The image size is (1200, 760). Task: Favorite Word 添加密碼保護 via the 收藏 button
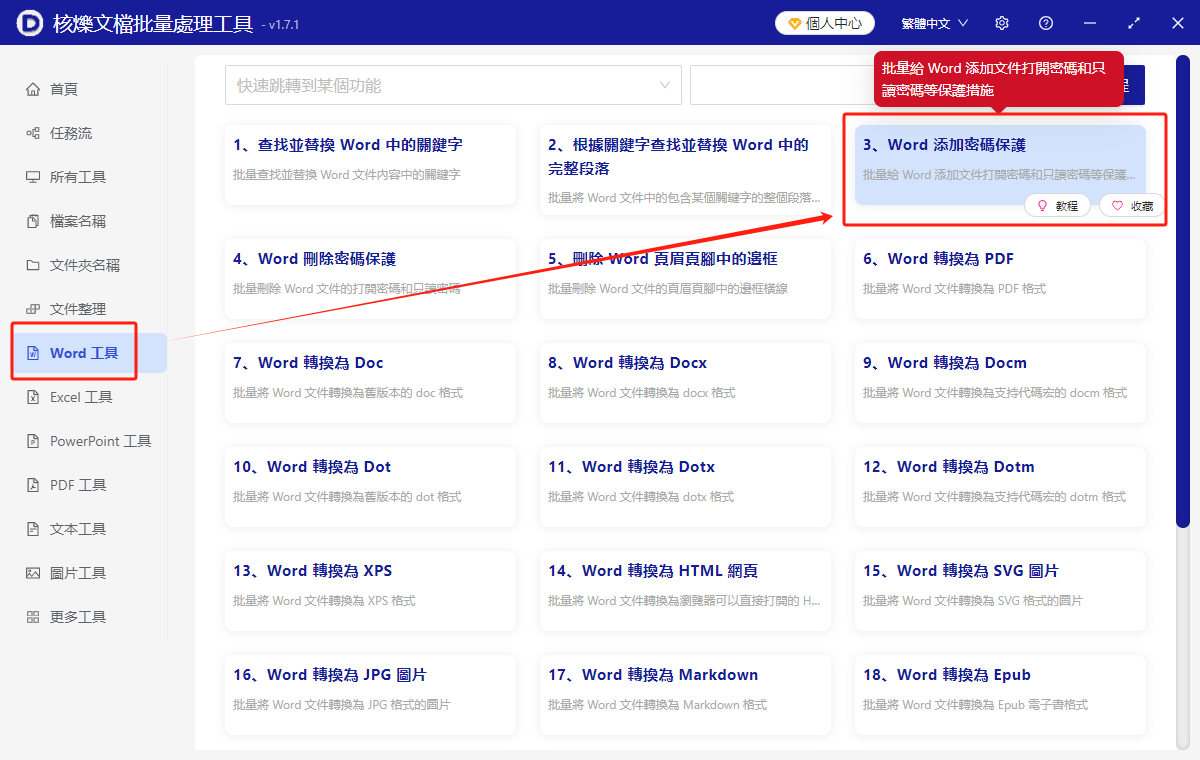point(1131,205)
